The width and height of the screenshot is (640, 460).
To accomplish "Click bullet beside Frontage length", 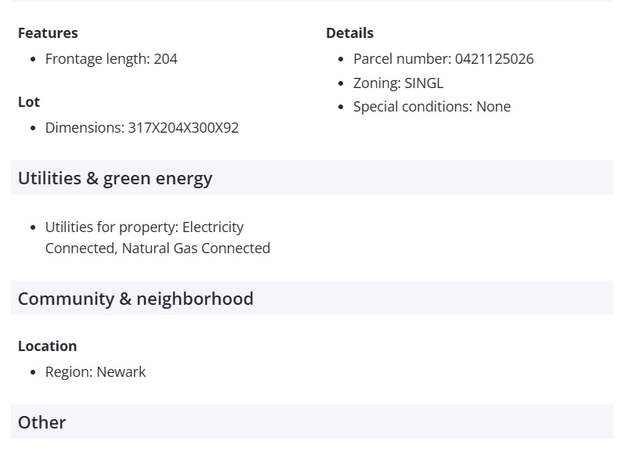I will 33,60.
